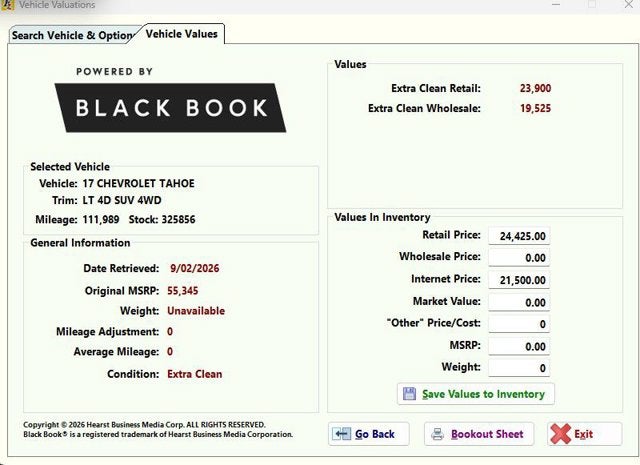This screenshot has width=640, height=465.
Task: Select the Vehicle Values tab
Action: (182, 34)
